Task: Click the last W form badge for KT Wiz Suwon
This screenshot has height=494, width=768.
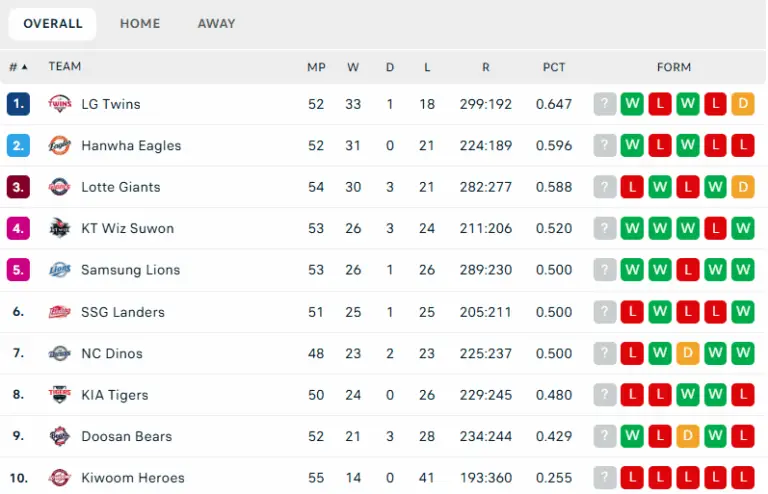Action: click(743, 228)
